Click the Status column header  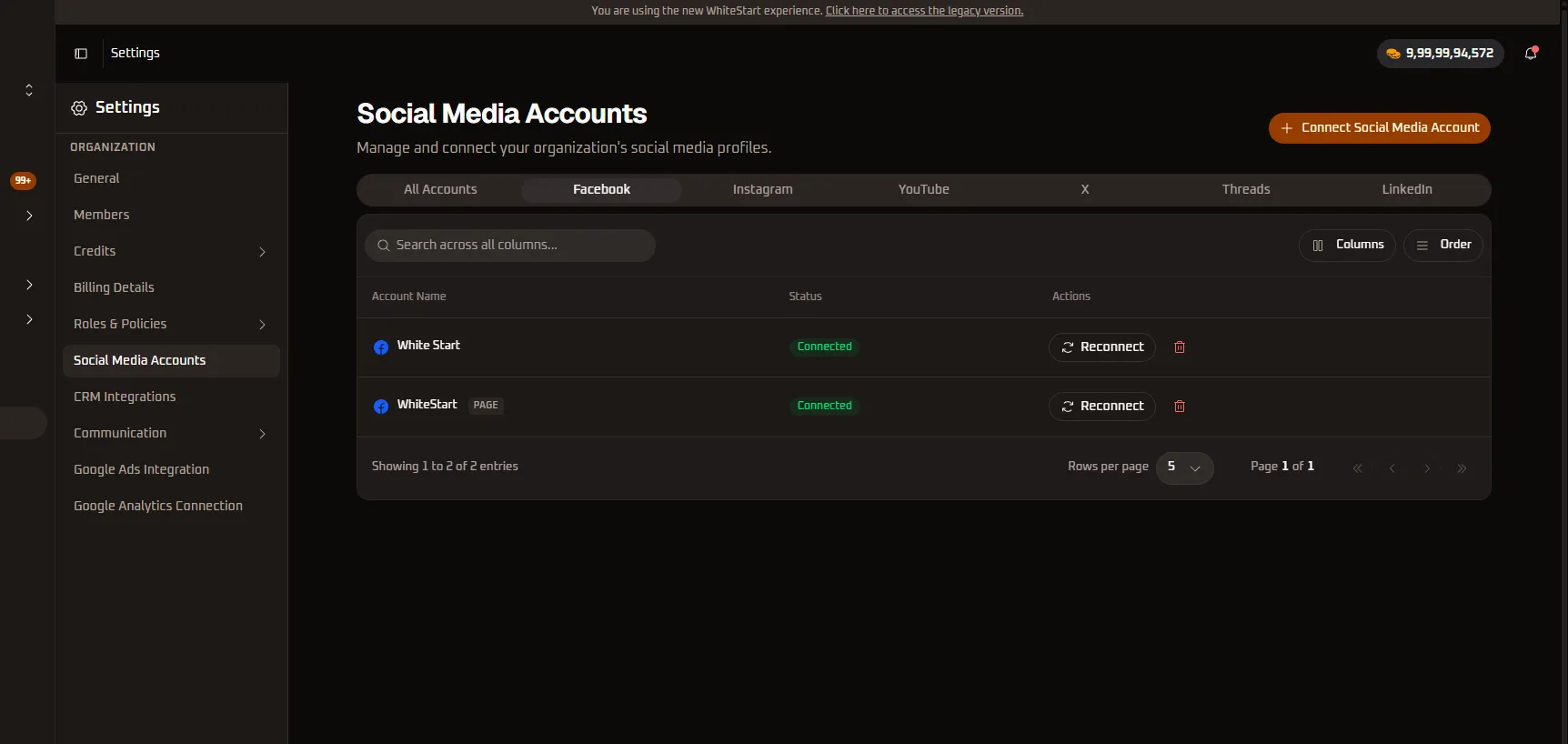click(805, 297)
